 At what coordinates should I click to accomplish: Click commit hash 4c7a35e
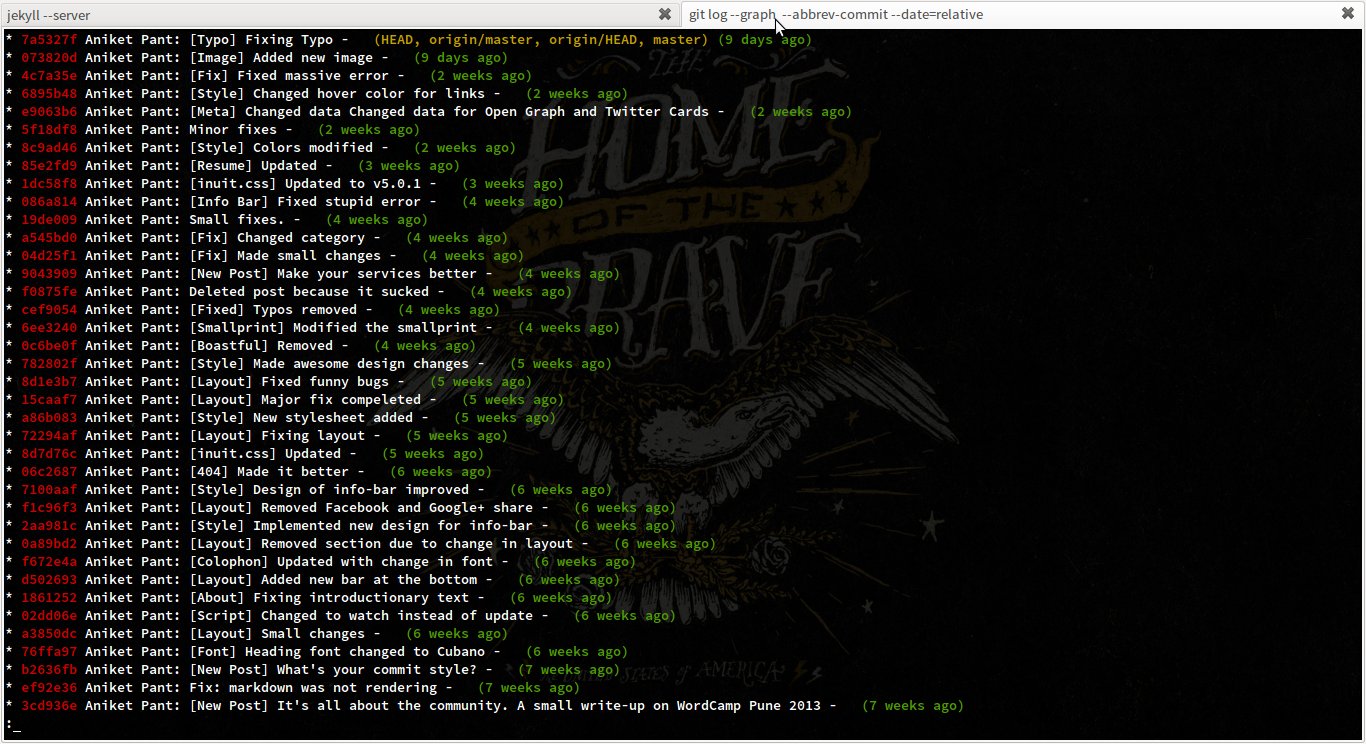(49, 76)
